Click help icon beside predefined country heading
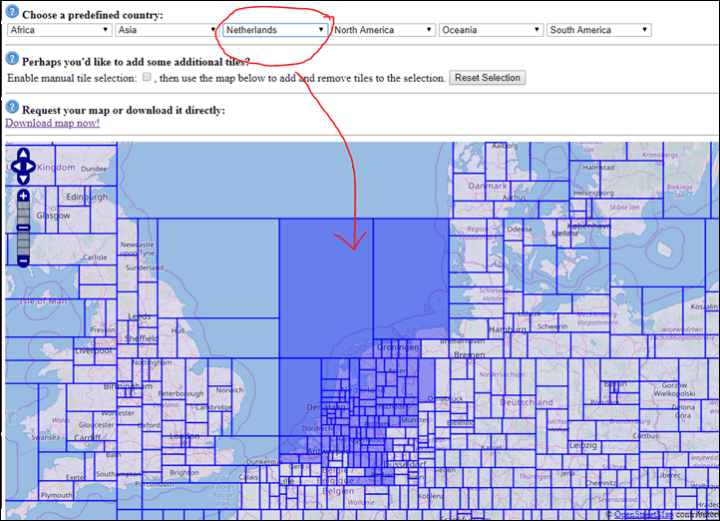Screen dimensions: 720x521 click(x=12, y=12)
